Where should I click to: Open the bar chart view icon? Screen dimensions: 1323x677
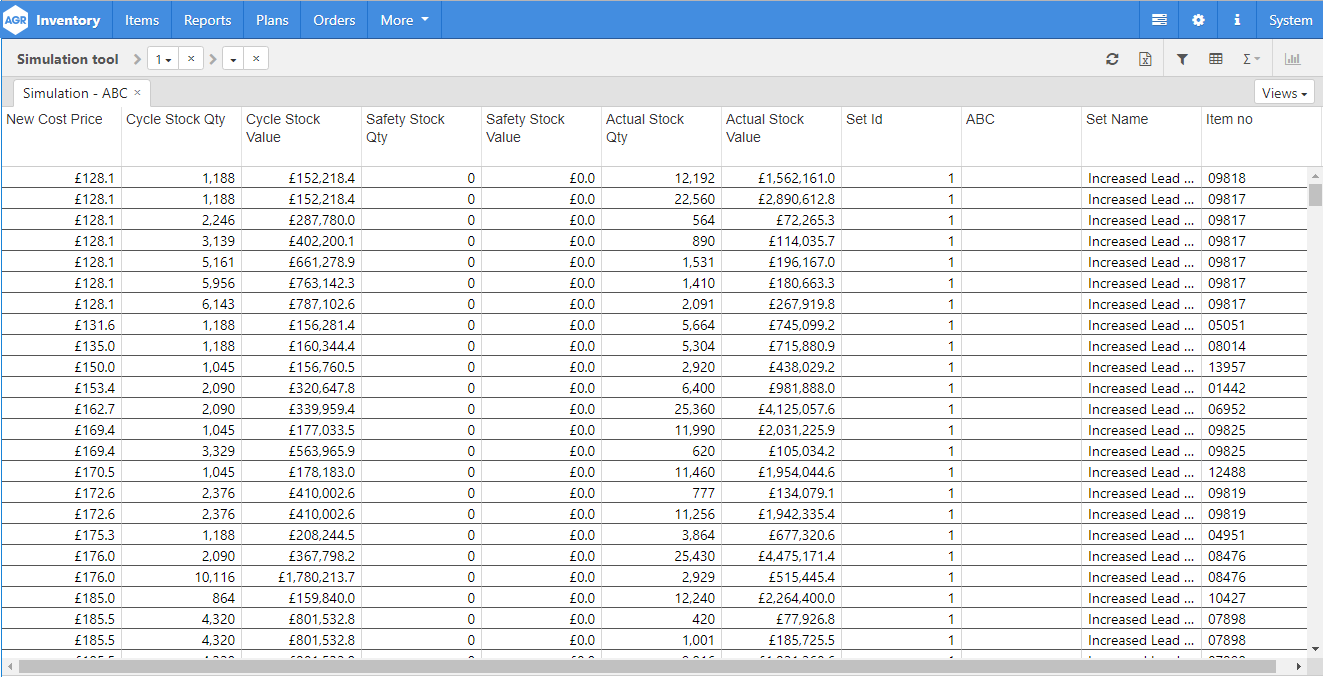(1292, 59)
